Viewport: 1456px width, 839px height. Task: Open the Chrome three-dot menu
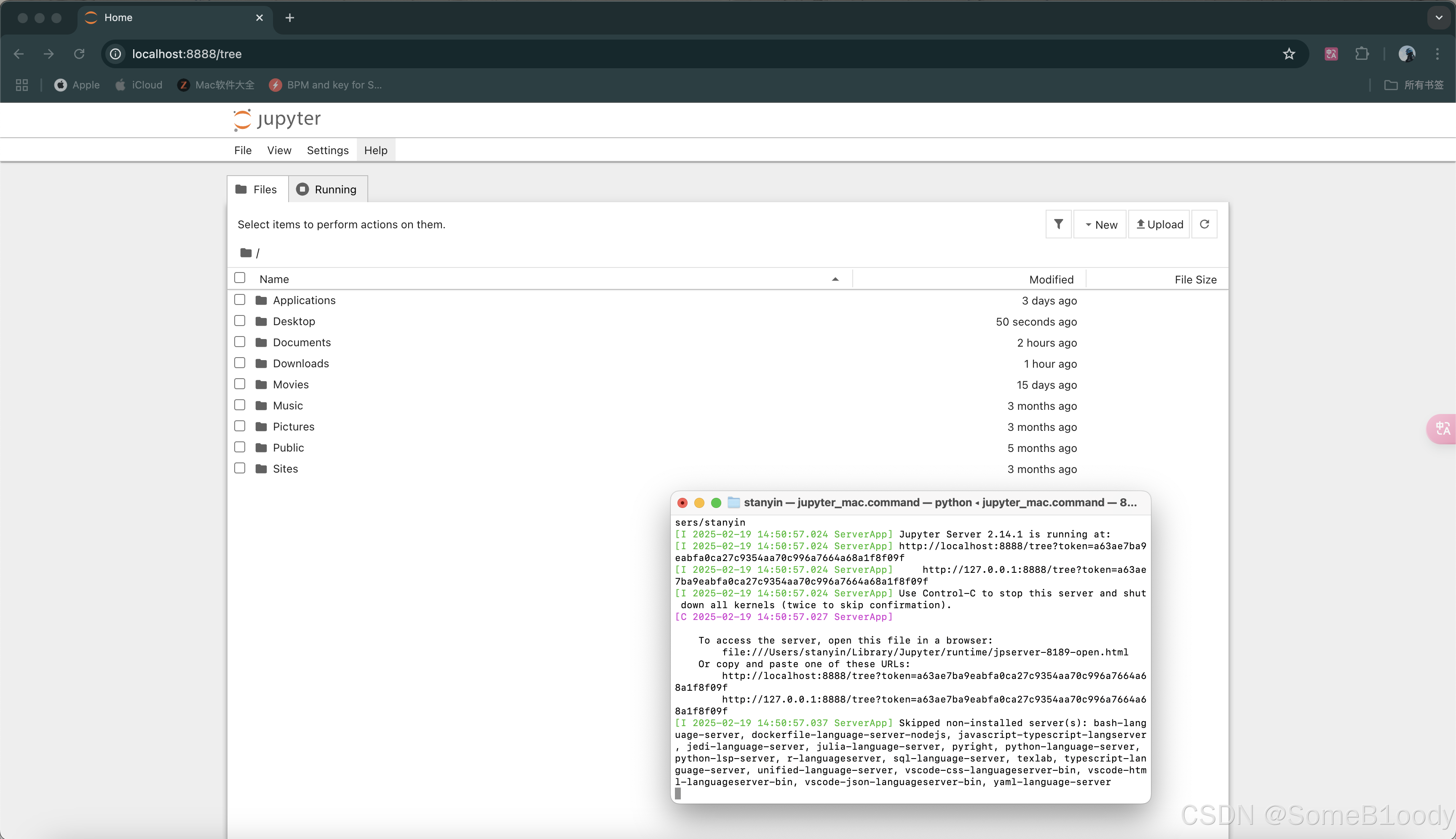coord(1437,53)
